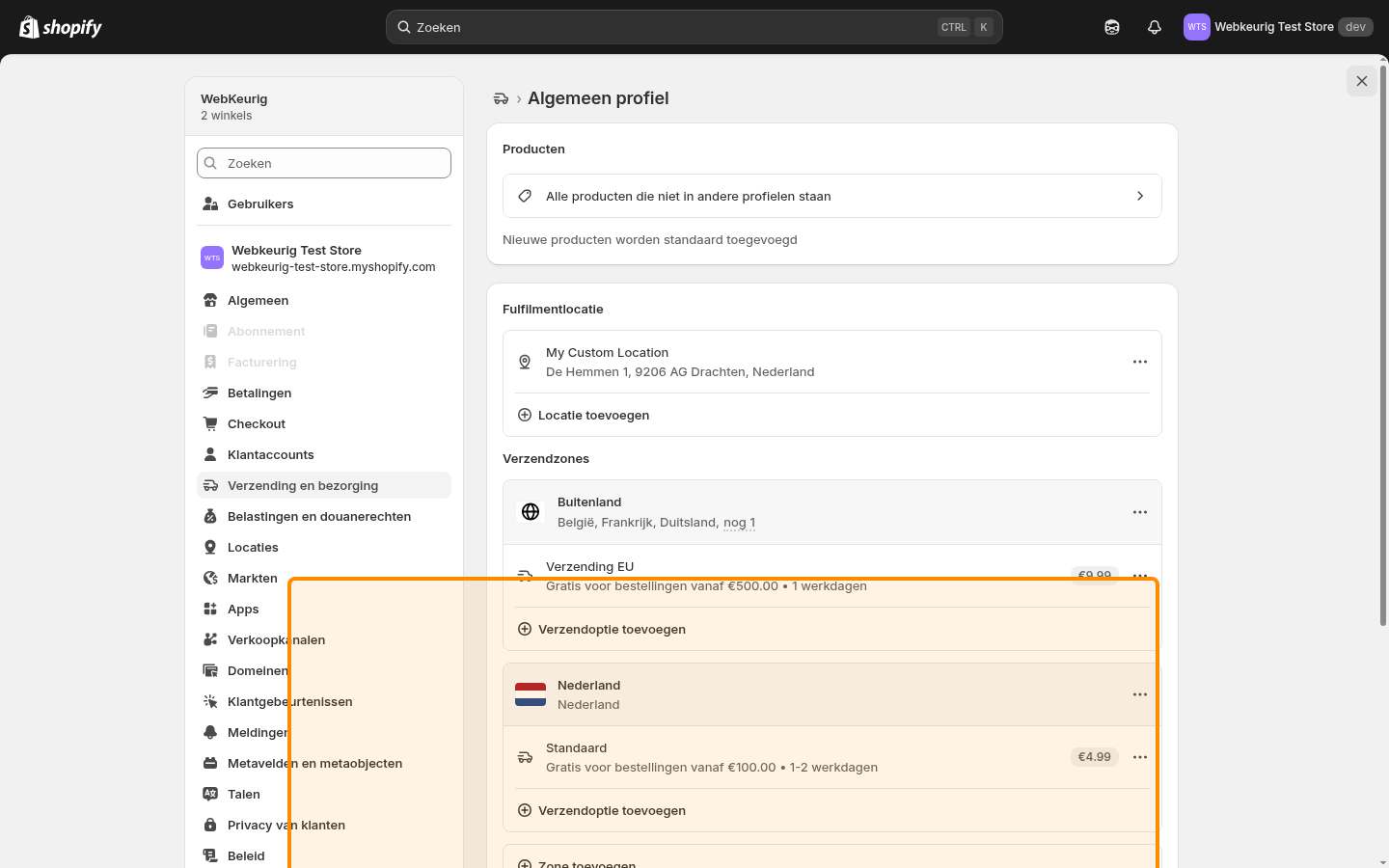Click the Domeinen icon
1389x868 pixels.
coord(210,670)
